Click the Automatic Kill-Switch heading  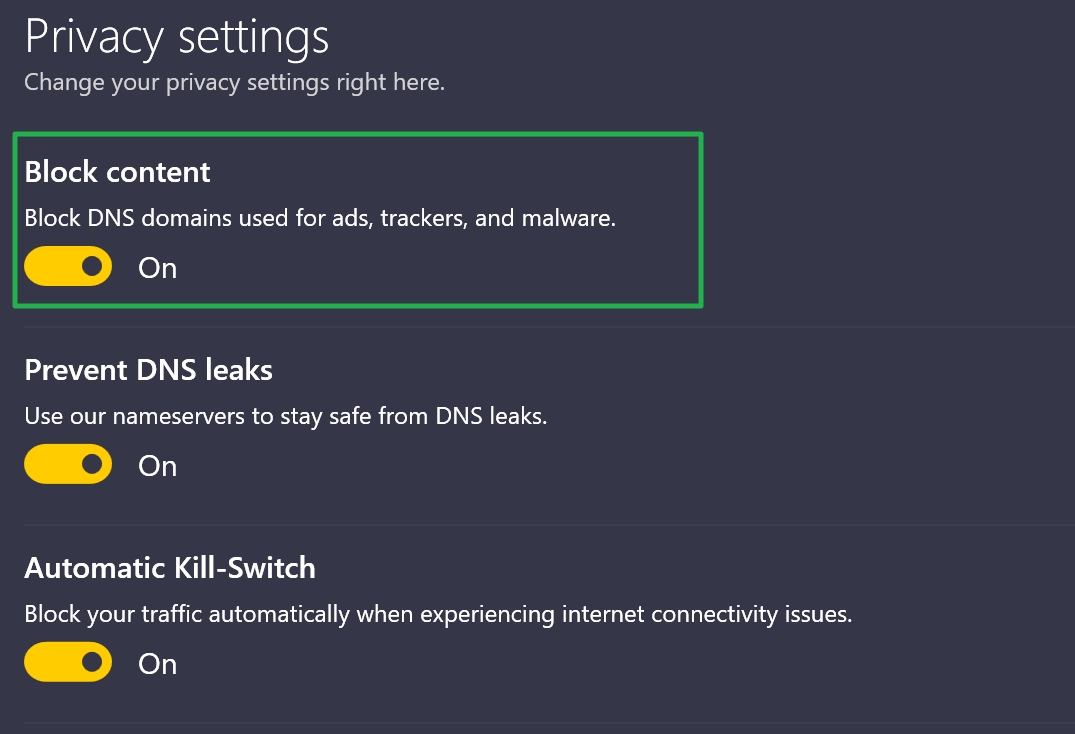pyautogui.click(x=169, y=568)
